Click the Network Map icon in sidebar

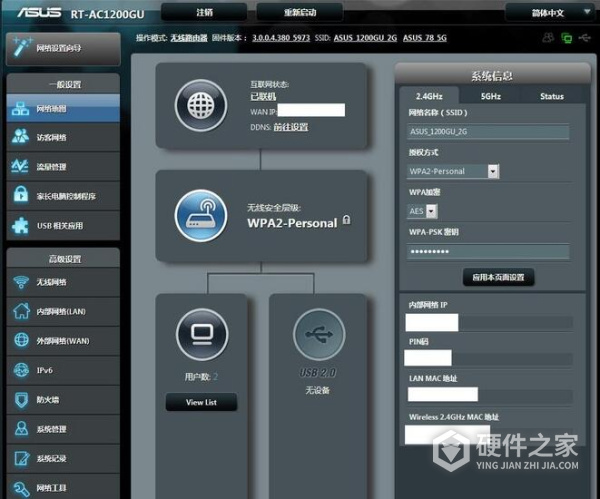(20, 109)
